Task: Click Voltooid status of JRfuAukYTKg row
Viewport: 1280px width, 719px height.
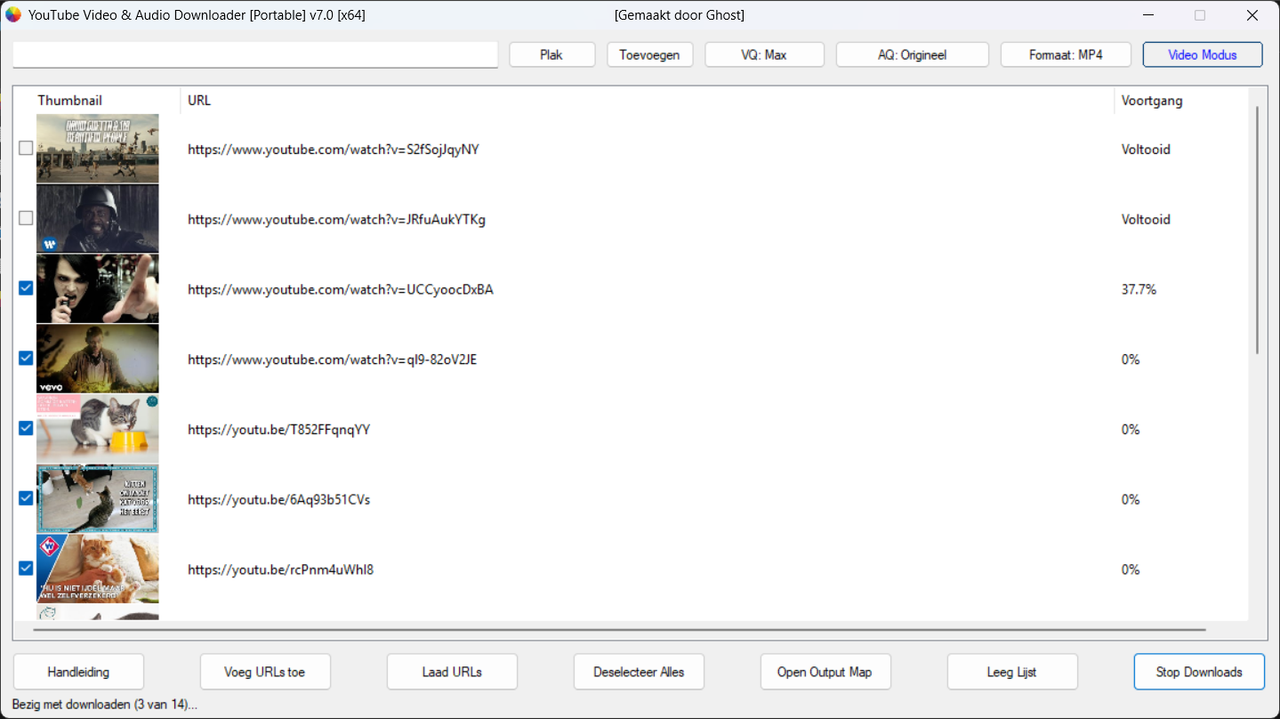Action: (1146, 219)
